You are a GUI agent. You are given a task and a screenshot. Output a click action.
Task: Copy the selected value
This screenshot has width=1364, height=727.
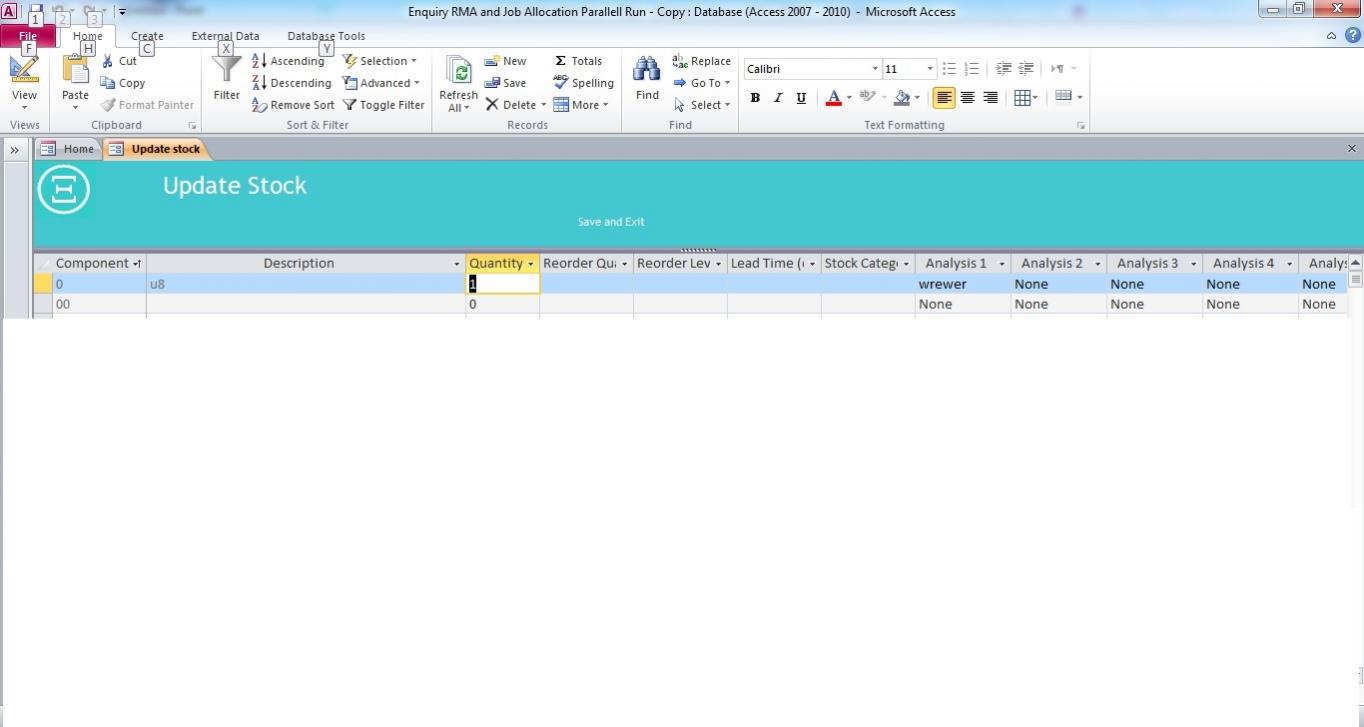point(123,83)
